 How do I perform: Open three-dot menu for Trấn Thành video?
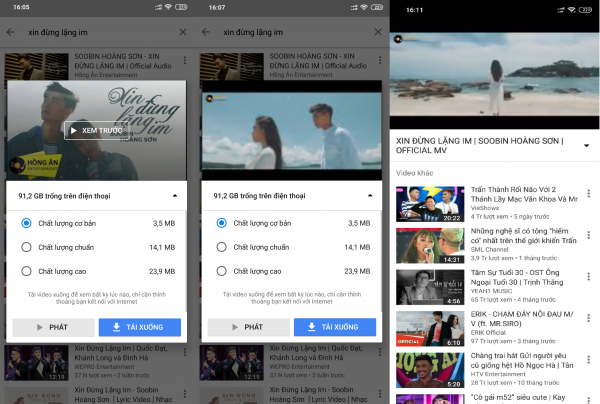[x=589, y=194]
